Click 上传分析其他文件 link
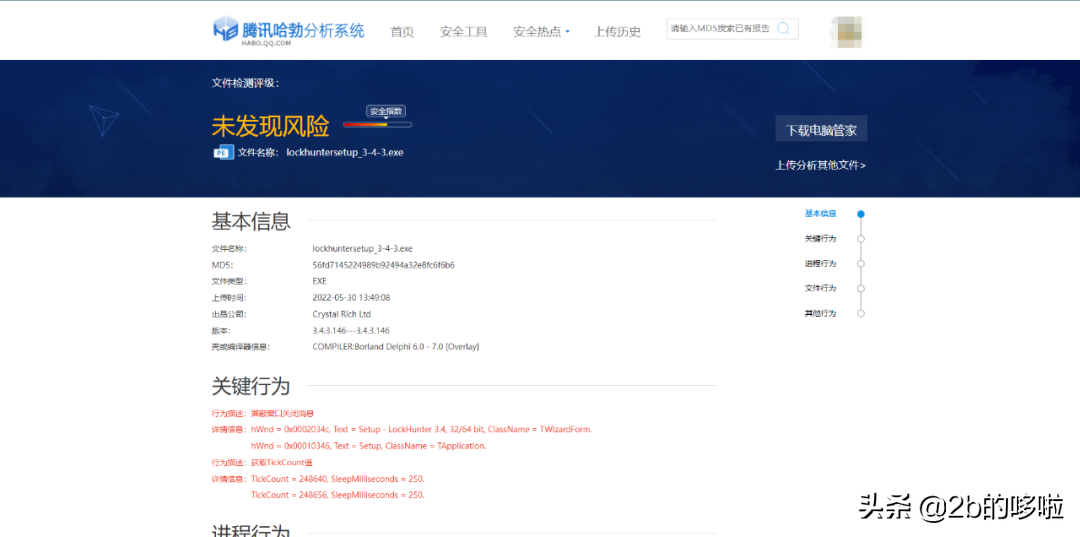 (x=820, y=165)
